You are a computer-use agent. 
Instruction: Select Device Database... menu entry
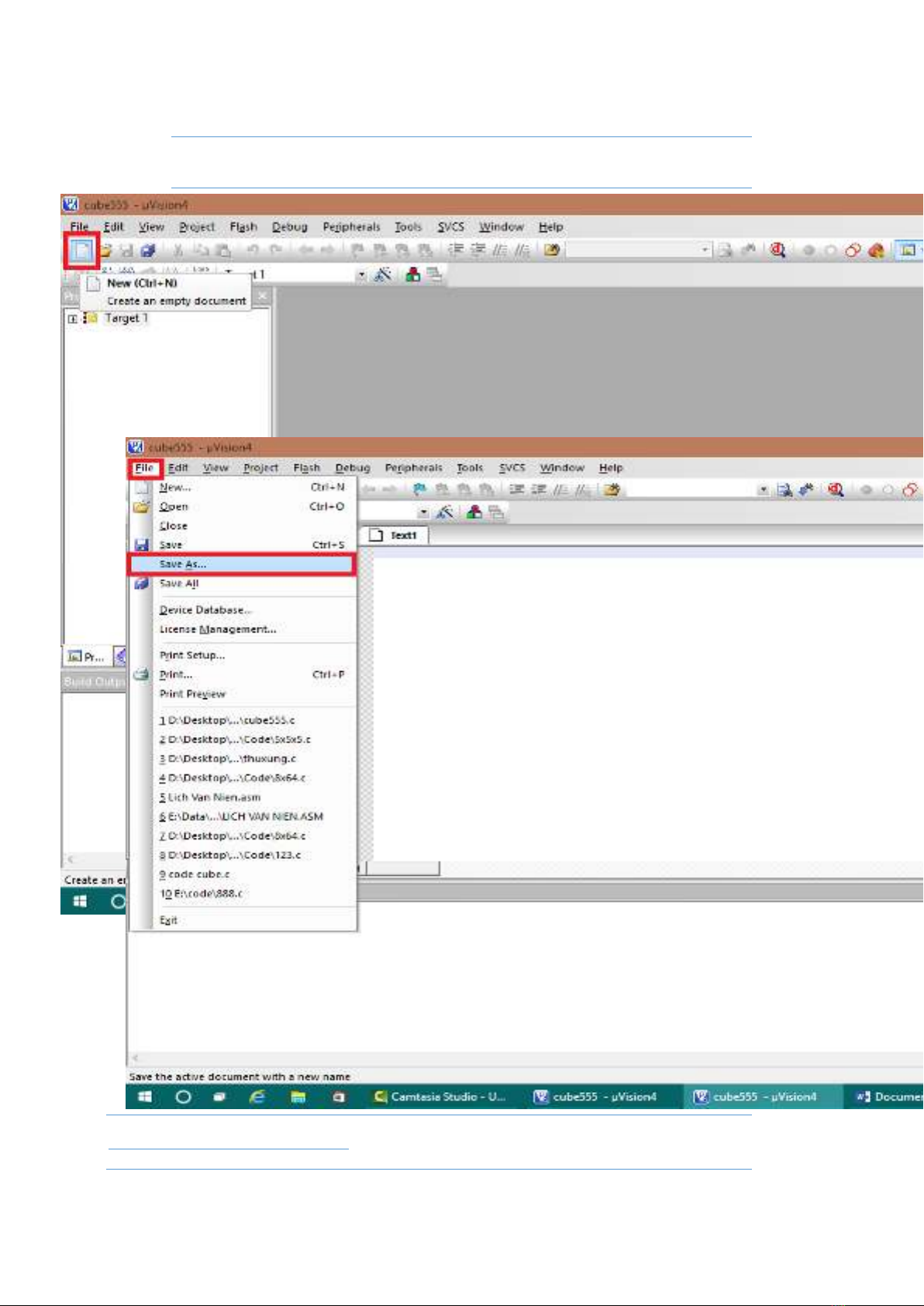click(x=243, y=610)
